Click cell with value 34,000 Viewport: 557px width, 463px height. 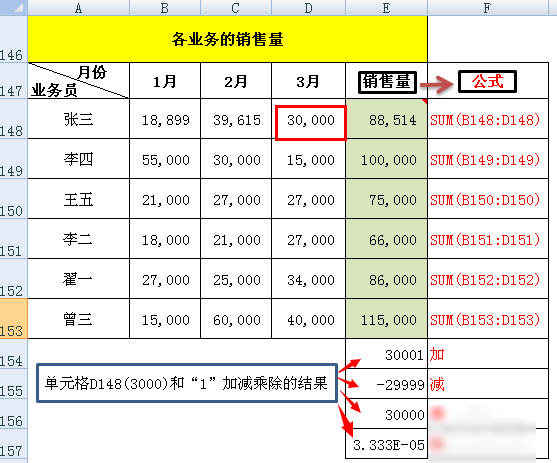(308, 279)
